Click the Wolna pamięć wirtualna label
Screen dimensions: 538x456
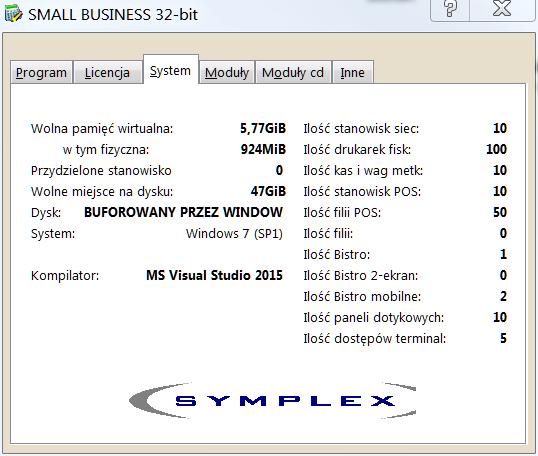[x=102, y=129]
